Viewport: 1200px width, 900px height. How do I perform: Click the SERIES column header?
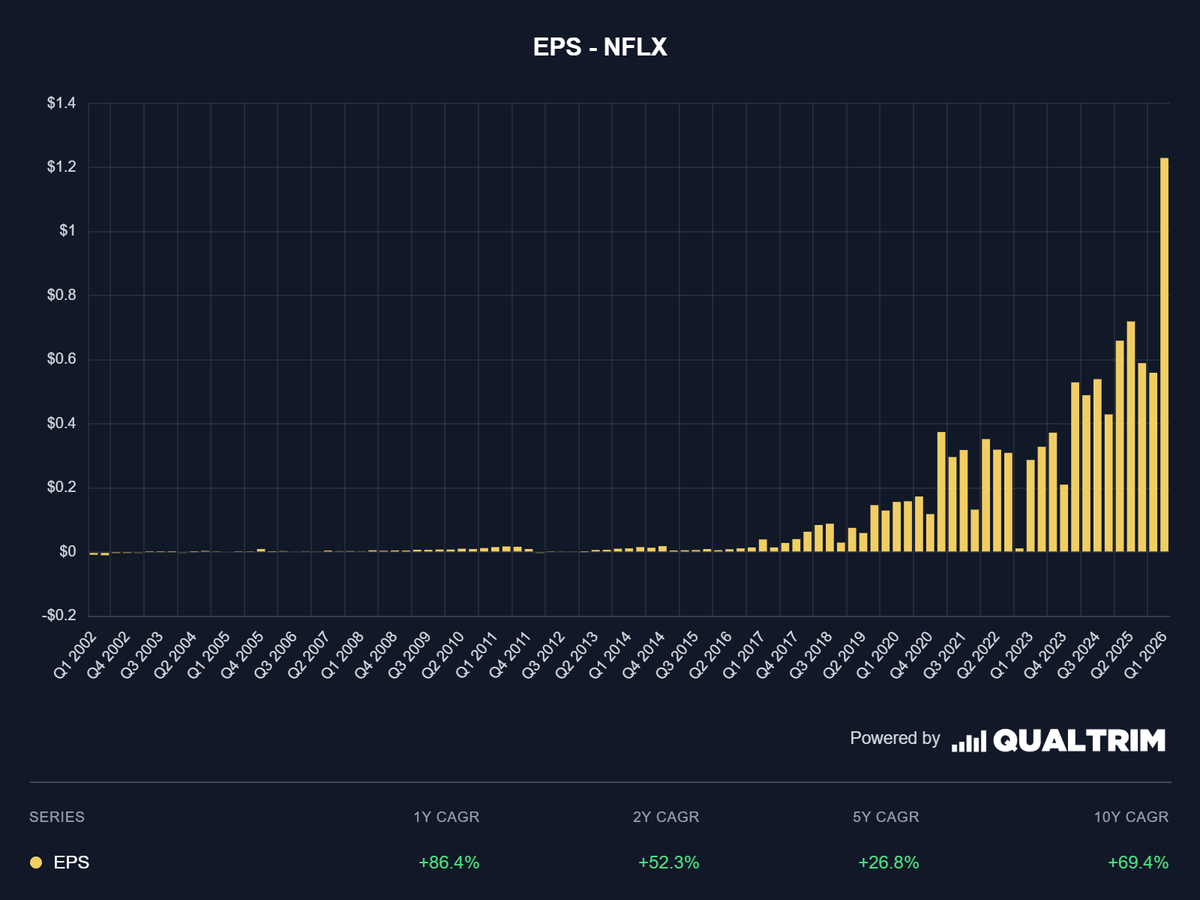pos(57,817)
